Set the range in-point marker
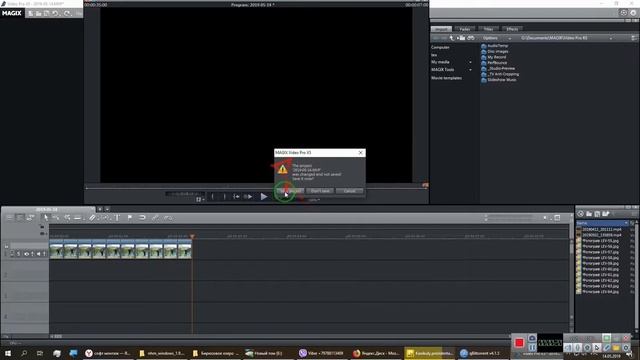 pos(212,197)
